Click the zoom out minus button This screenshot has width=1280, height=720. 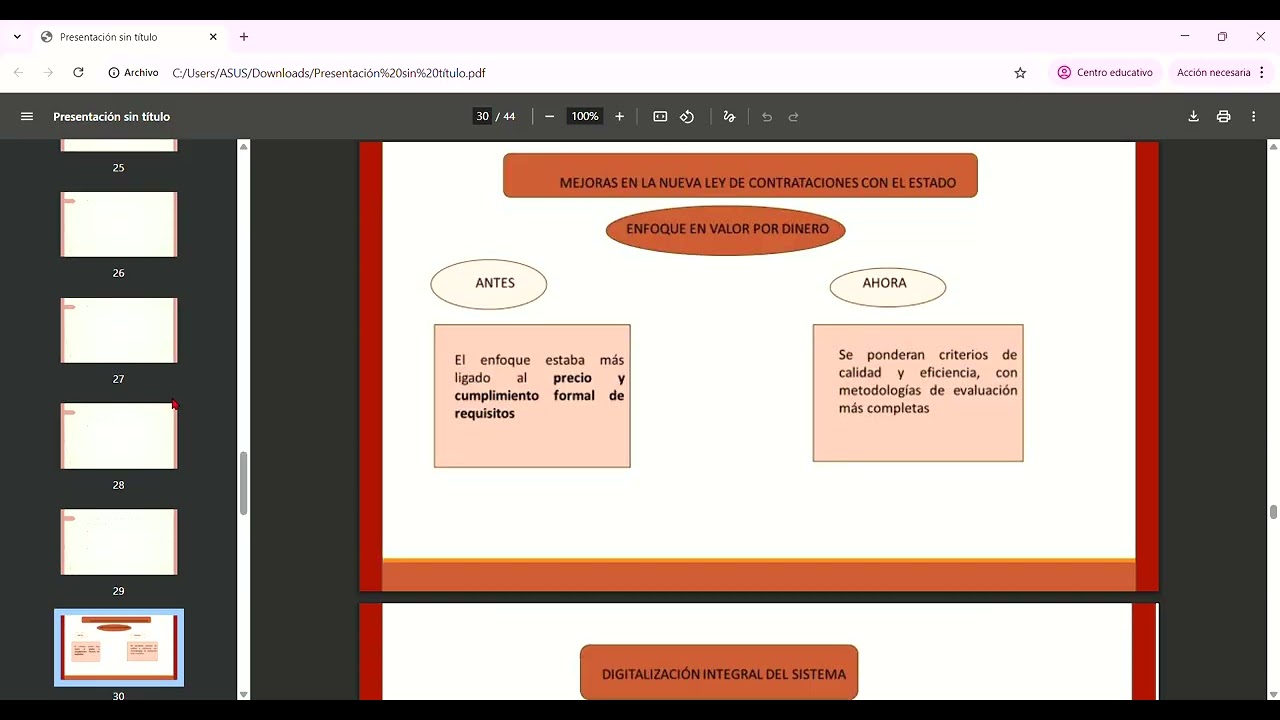point(549,117)
